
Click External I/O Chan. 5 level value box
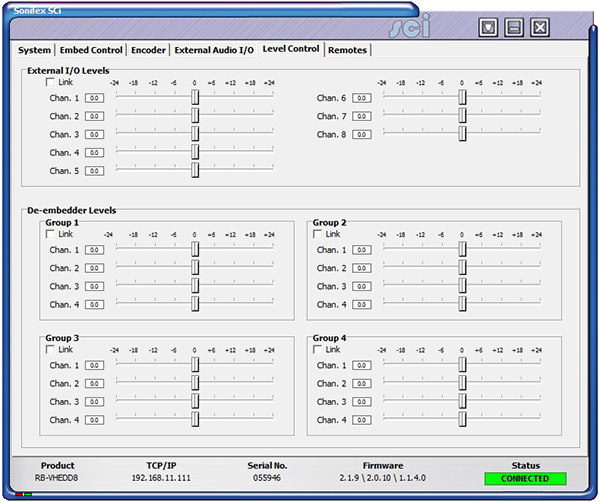[94, 171]
